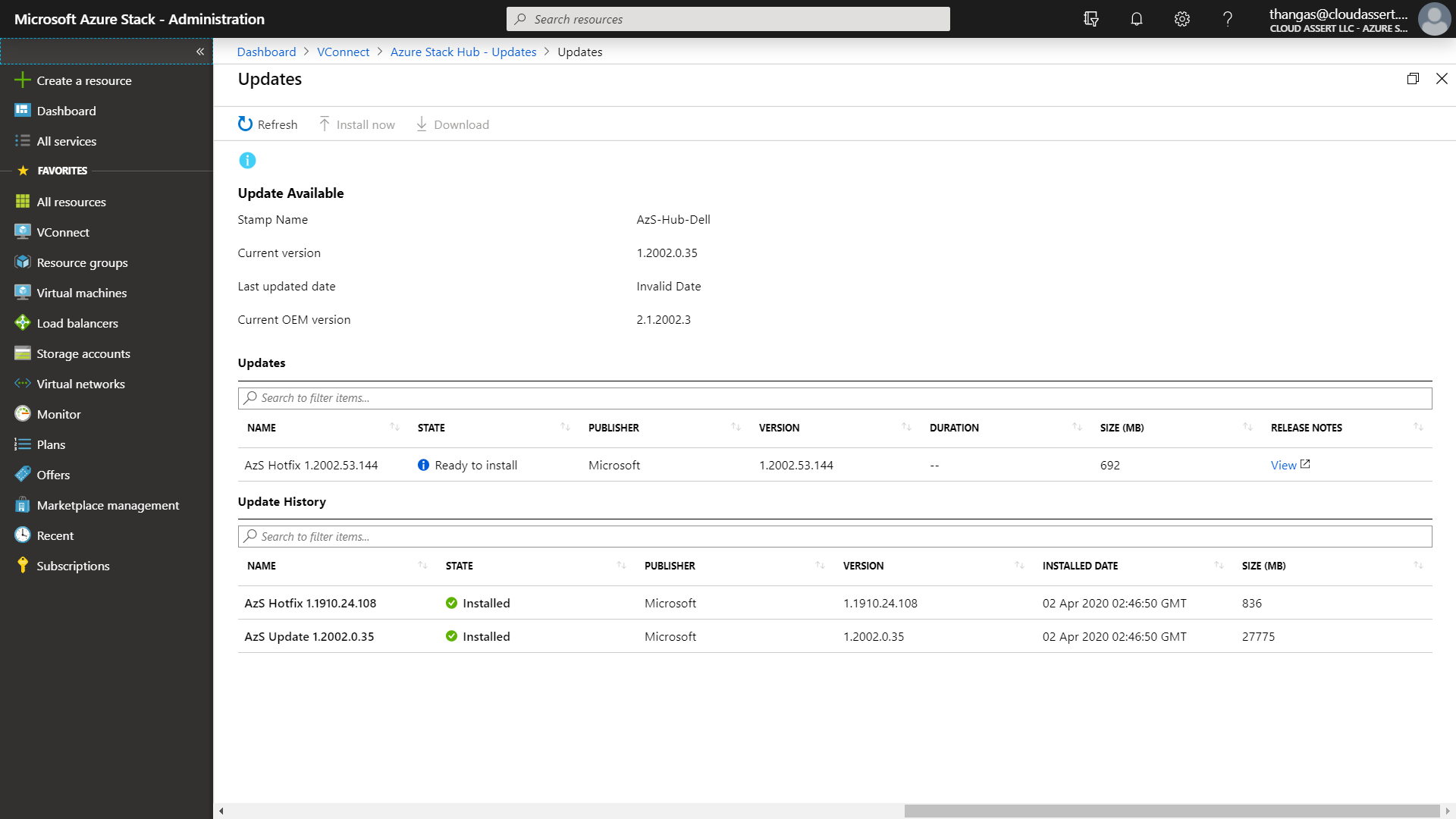The image size is (1456, 819).
Task: Open the portal settings gear icon
Action: [x=1181, y=19]
